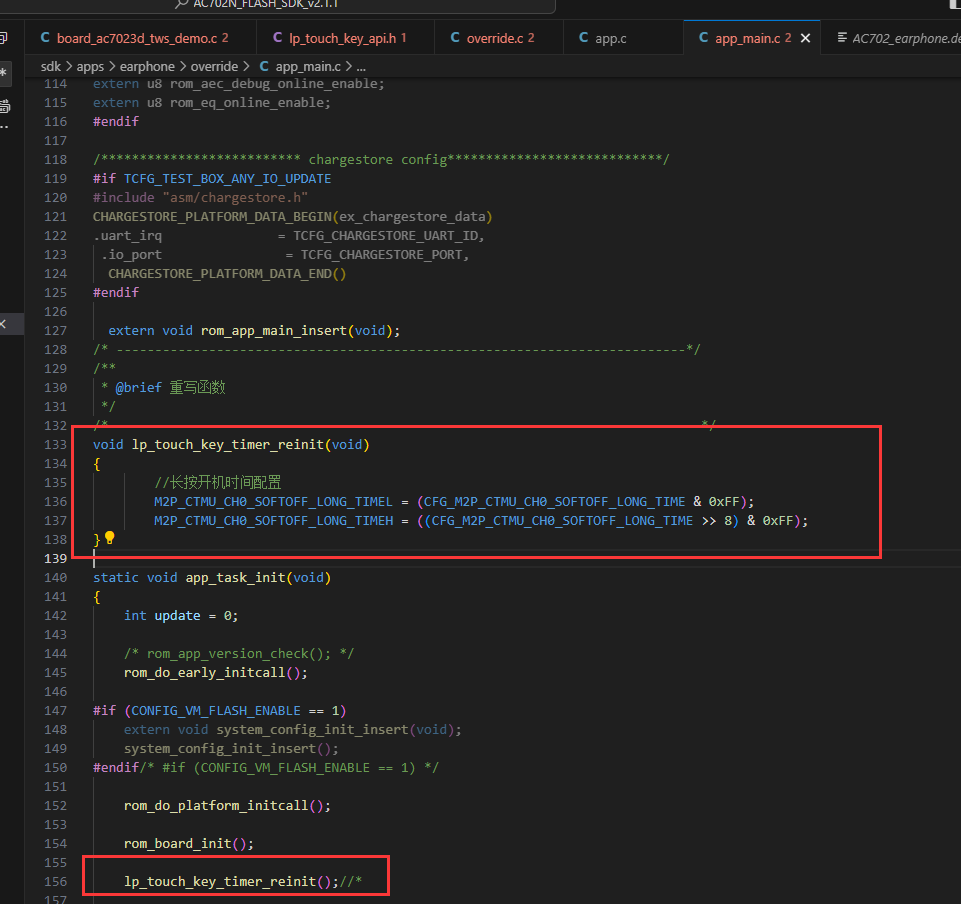Open the breadcrumb ellipsis symbol list
This screenshot has height=904, width=961.
point(362,67)
